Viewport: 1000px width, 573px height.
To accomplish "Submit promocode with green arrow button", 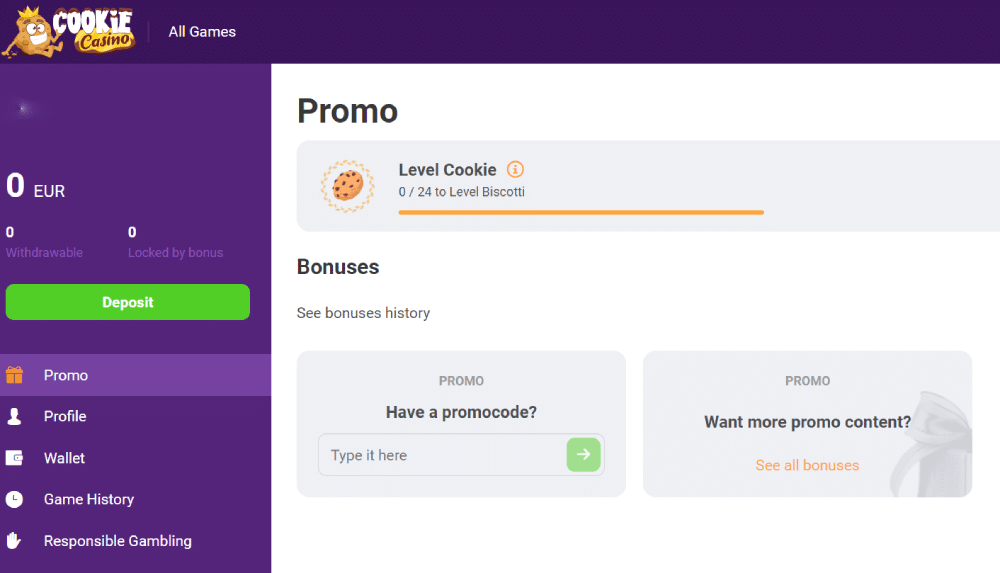I will click(583, 454).
